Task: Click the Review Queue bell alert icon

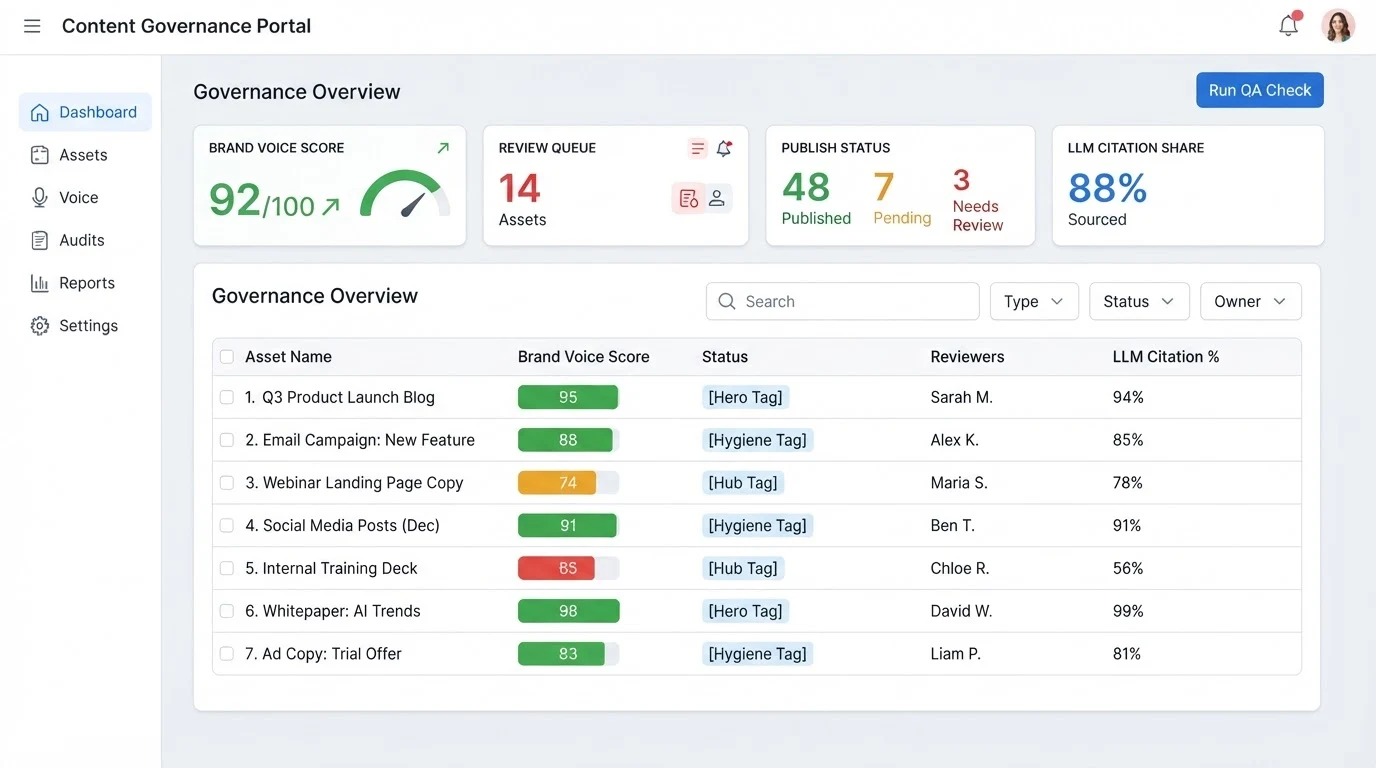Action: (x=724, y=148)
